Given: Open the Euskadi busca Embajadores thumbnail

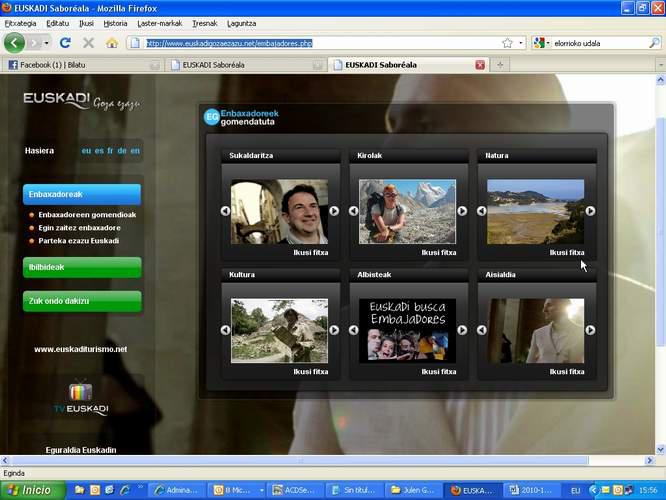Looking at the screenshot, I should tap(407, 331).
